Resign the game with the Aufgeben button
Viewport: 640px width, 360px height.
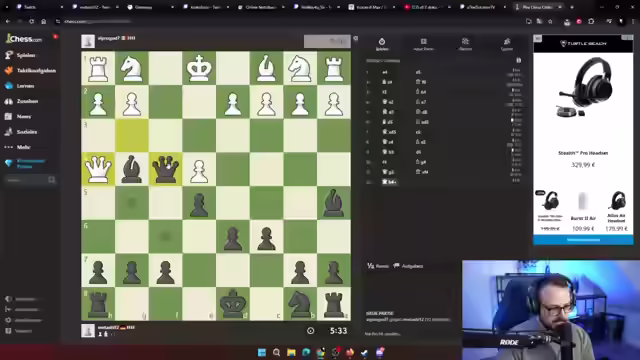pyautogui.click(x=408, y=266)
